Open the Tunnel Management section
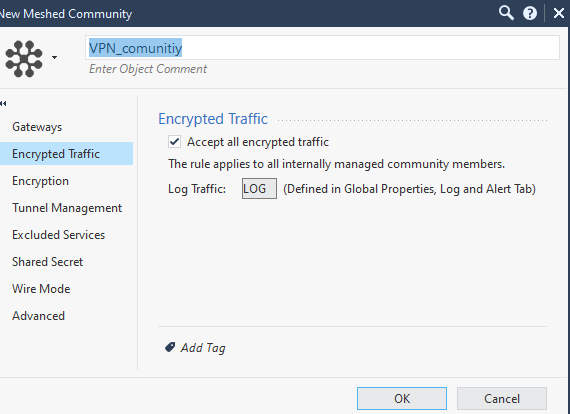 (67, 208)
